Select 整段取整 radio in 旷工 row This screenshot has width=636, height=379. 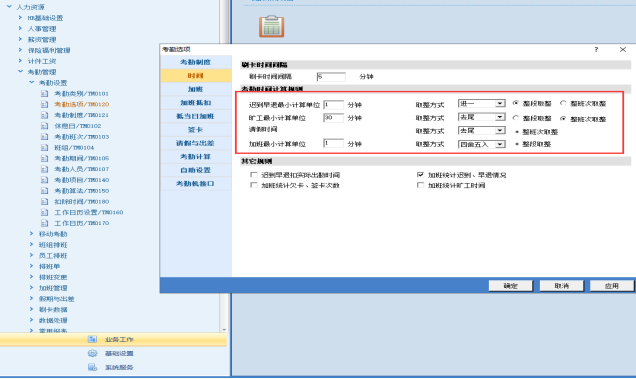(516, 118)
